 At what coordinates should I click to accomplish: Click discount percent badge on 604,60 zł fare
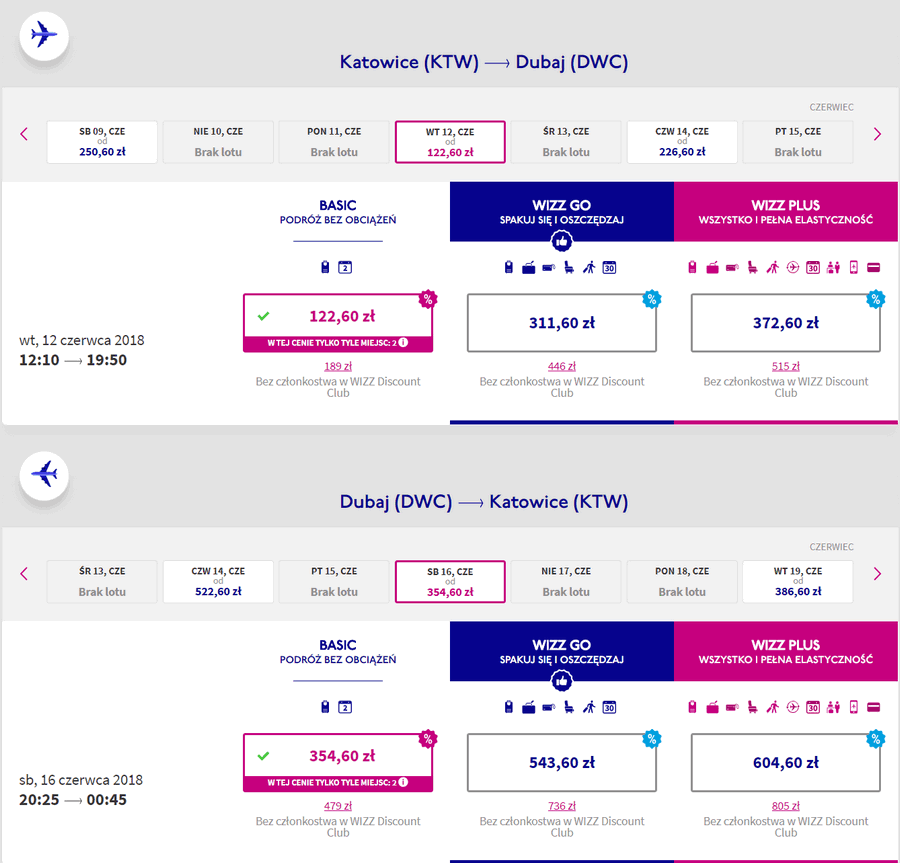pyautogui.click(x=875, y=738)
